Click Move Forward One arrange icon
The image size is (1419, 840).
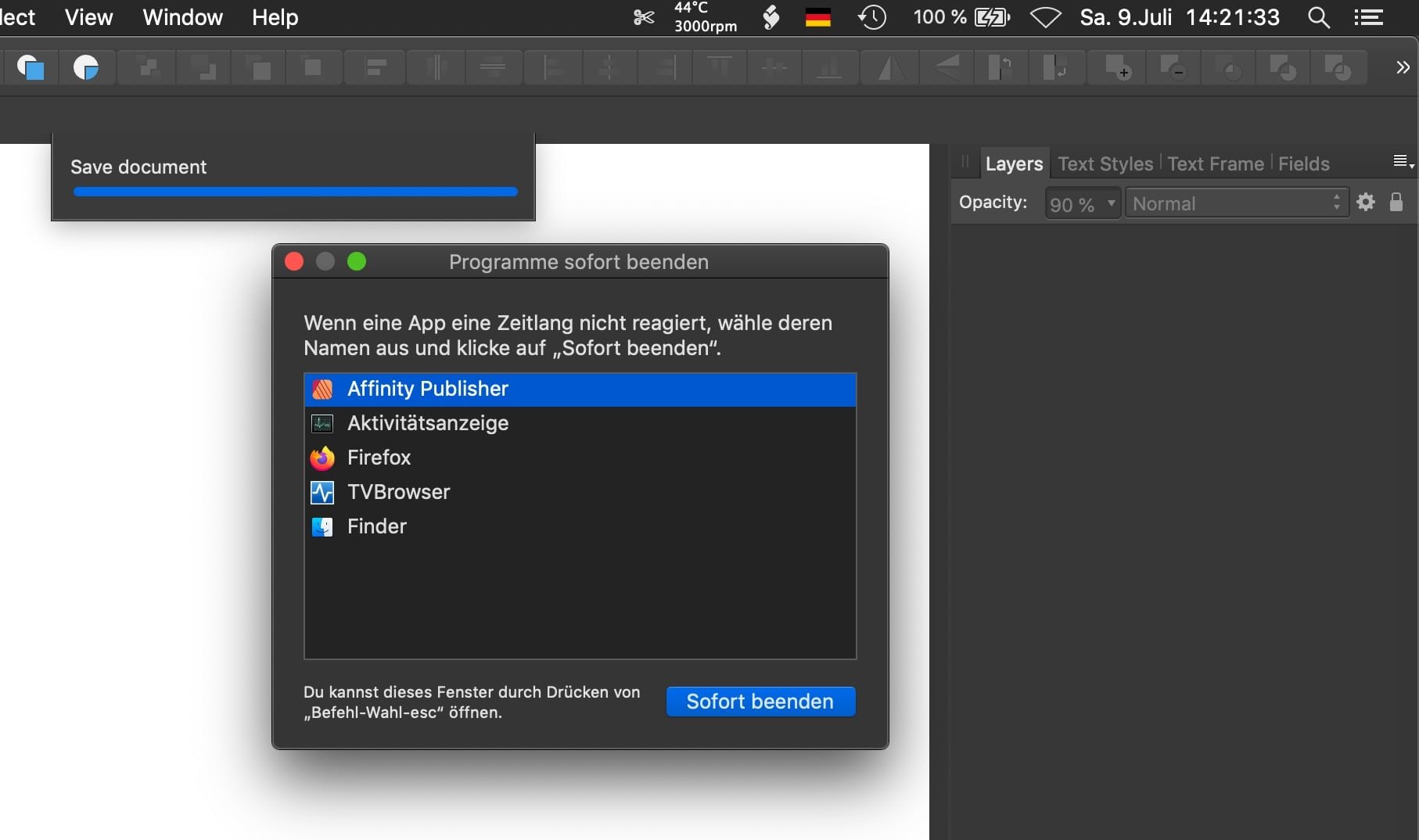(259, 68)
